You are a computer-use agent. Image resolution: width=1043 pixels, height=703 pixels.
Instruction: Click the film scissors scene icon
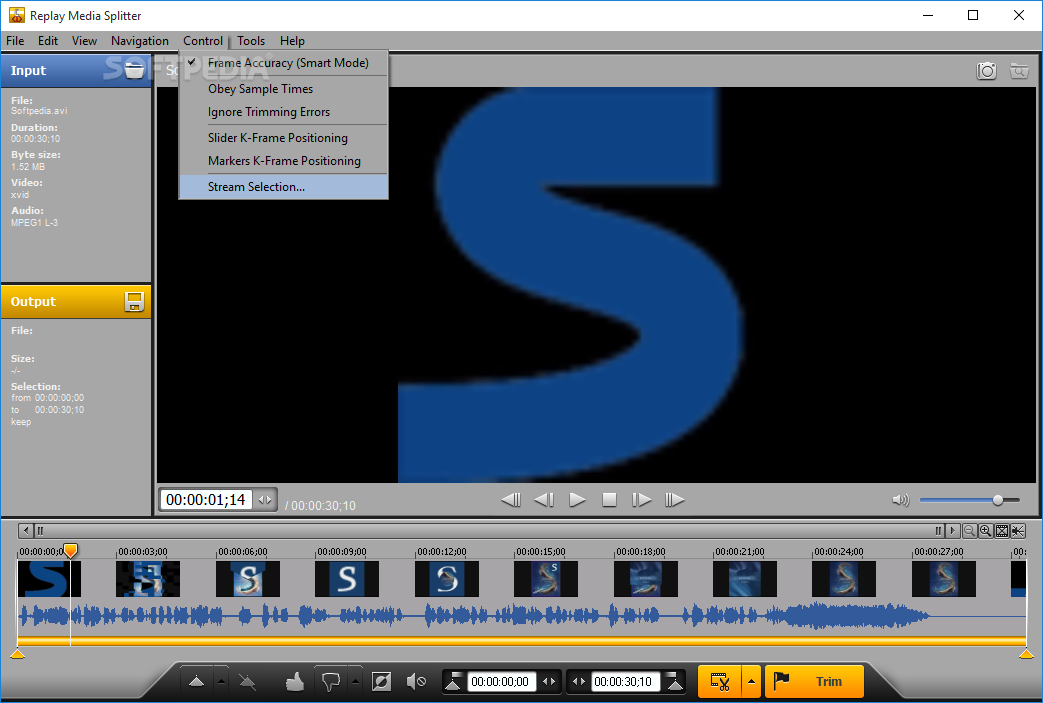(720, 682)
